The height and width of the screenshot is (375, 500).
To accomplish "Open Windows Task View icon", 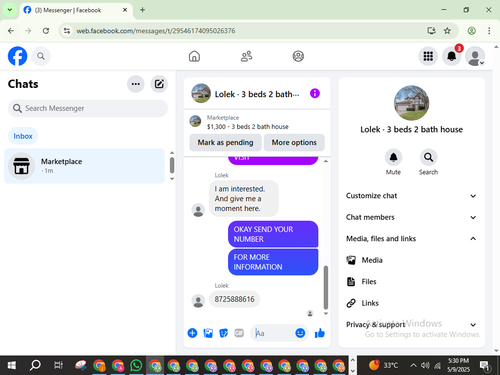I will (x=58, y=365).
